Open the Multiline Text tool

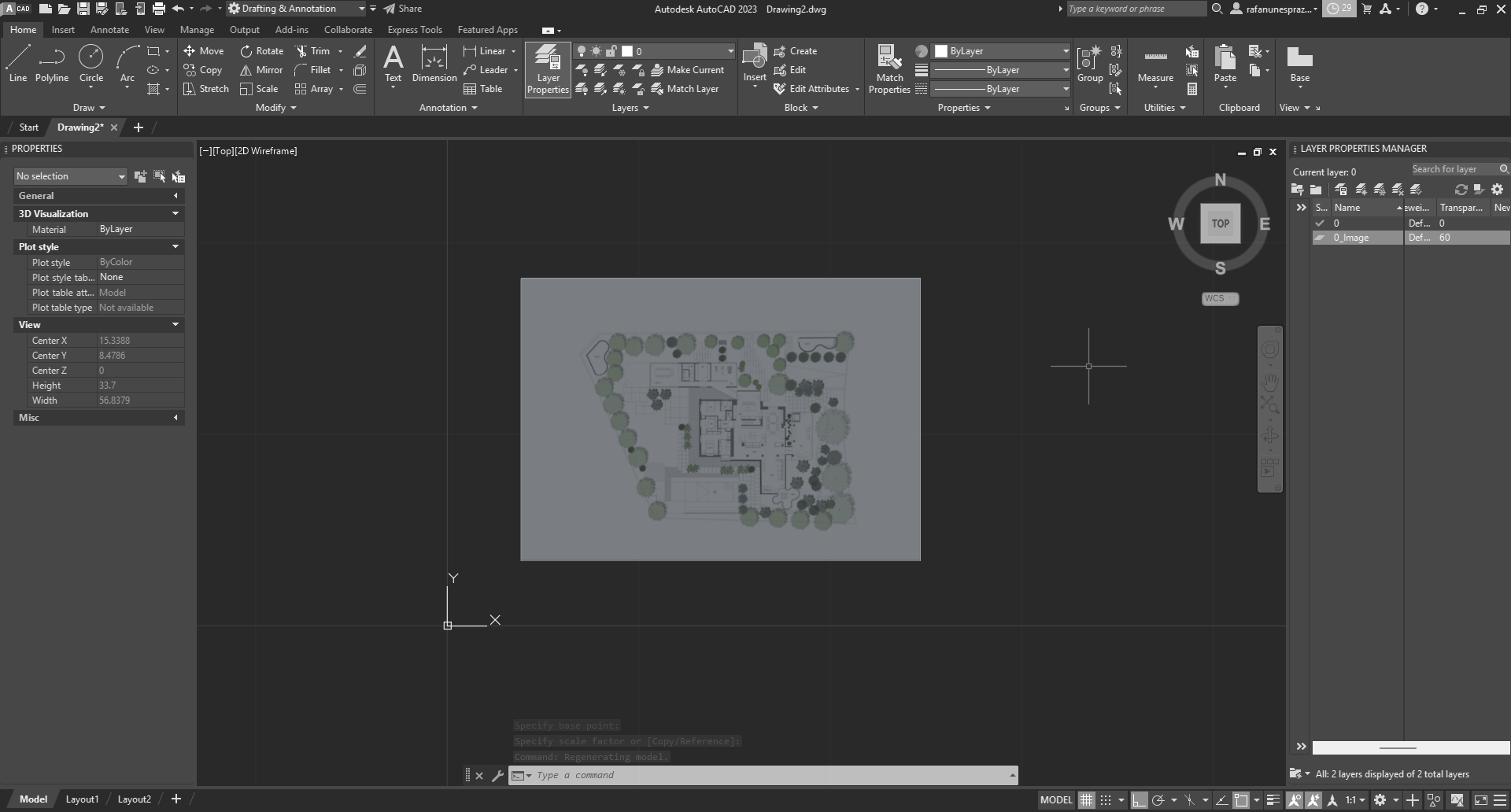click(393, 63)
